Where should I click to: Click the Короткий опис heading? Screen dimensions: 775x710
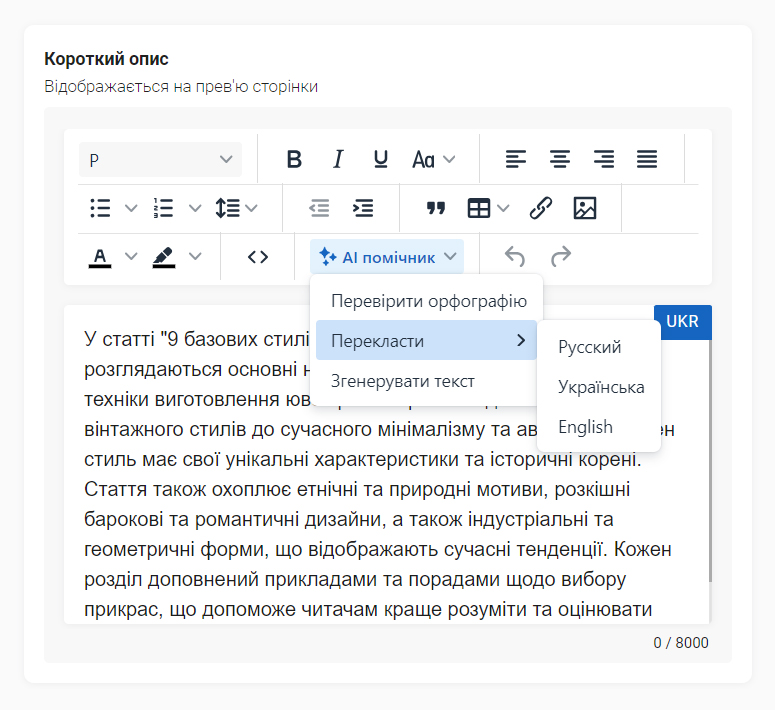point(106,59)
